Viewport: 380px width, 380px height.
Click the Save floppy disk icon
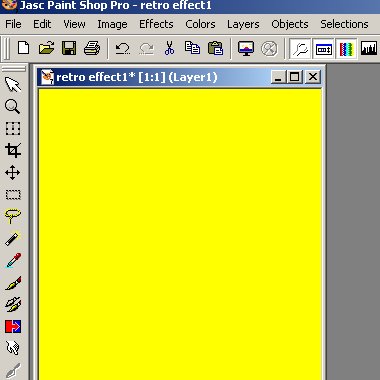pyautogui.click(x=69, y=49)
